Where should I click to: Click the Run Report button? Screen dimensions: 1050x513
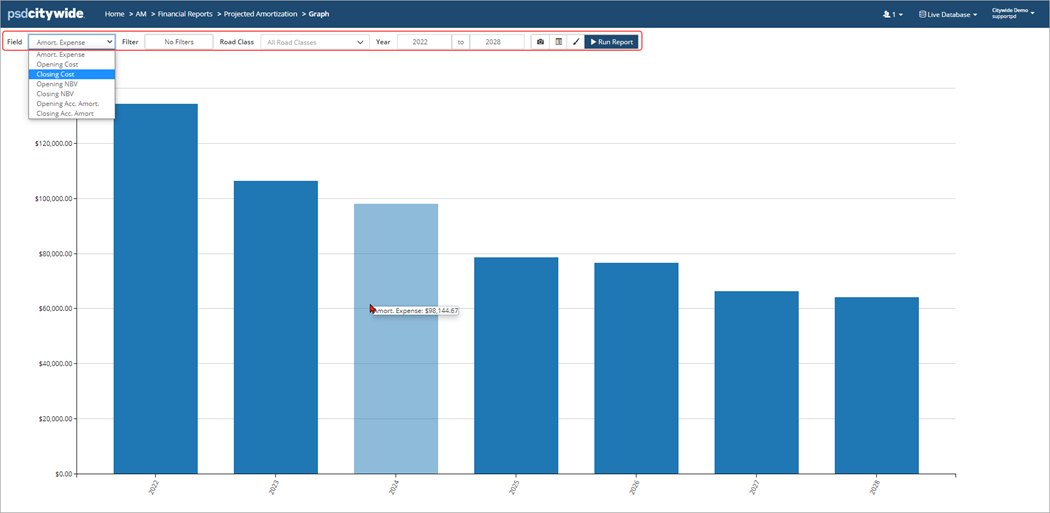click(611, 42)
